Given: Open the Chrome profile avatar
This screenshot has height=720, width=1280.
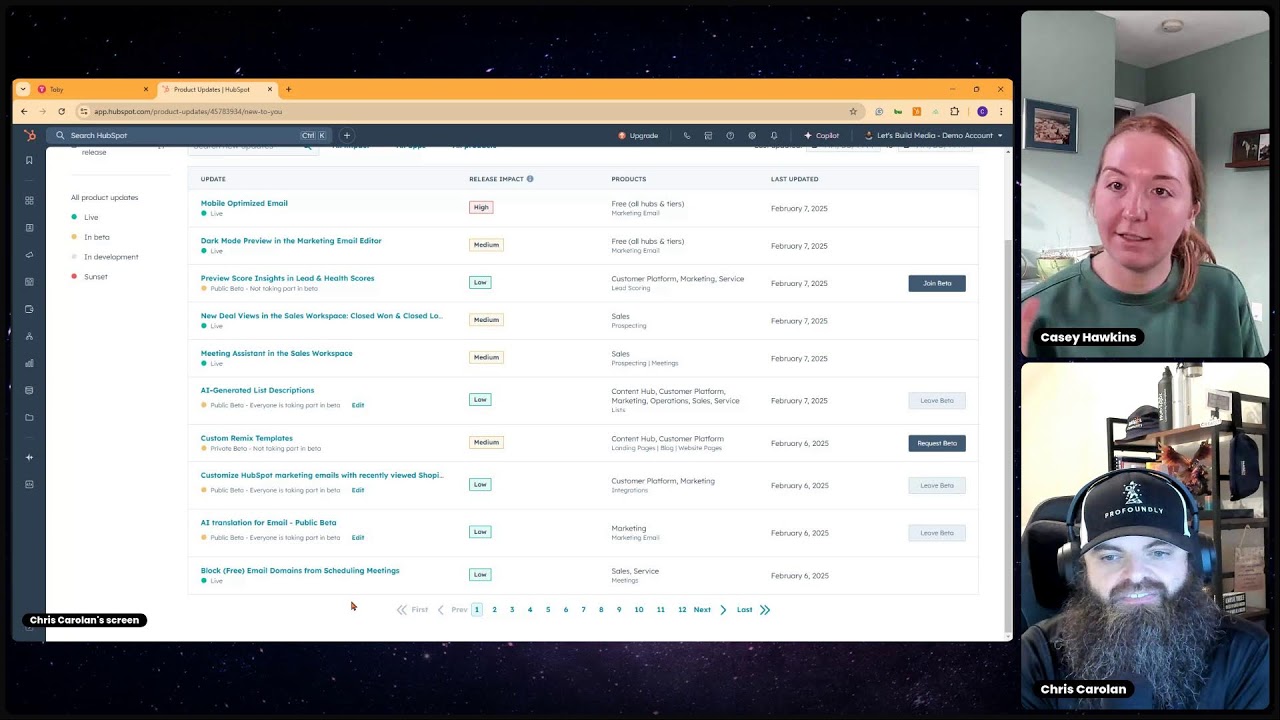Looking at the screenshot, I should coord(983,111).
